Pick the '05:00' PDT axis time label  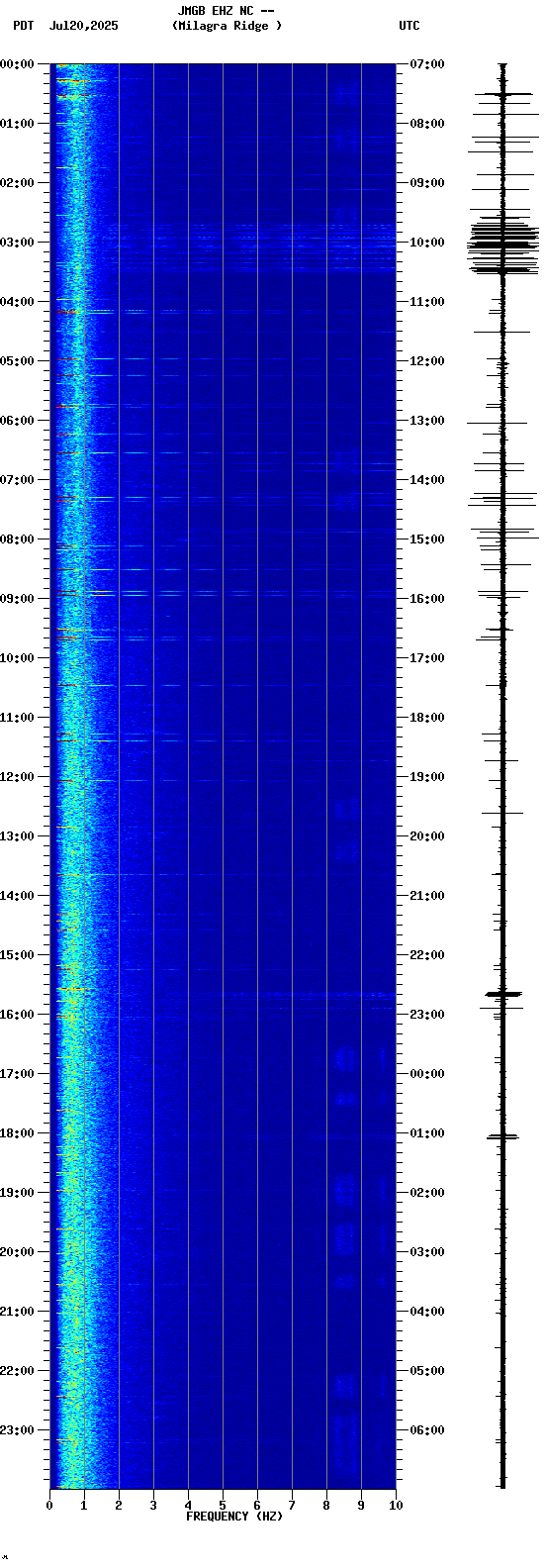click(17, 361)
